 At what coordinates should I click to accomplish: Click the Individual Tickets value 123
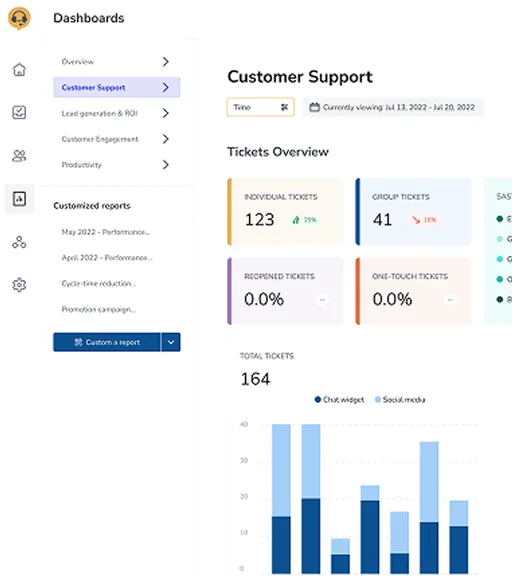tap(260, 220)
